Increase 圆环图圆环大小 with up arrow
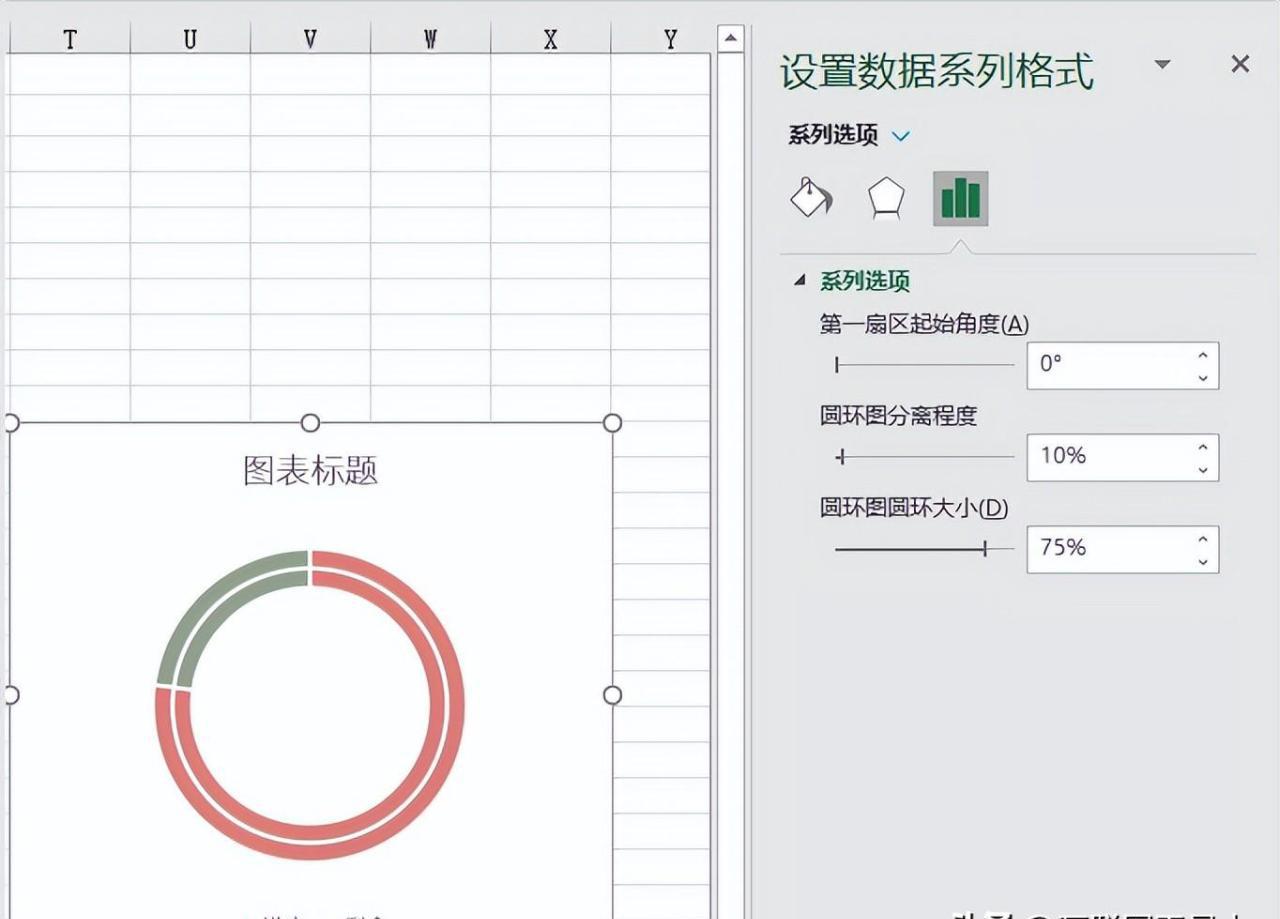 point(1203,538)
